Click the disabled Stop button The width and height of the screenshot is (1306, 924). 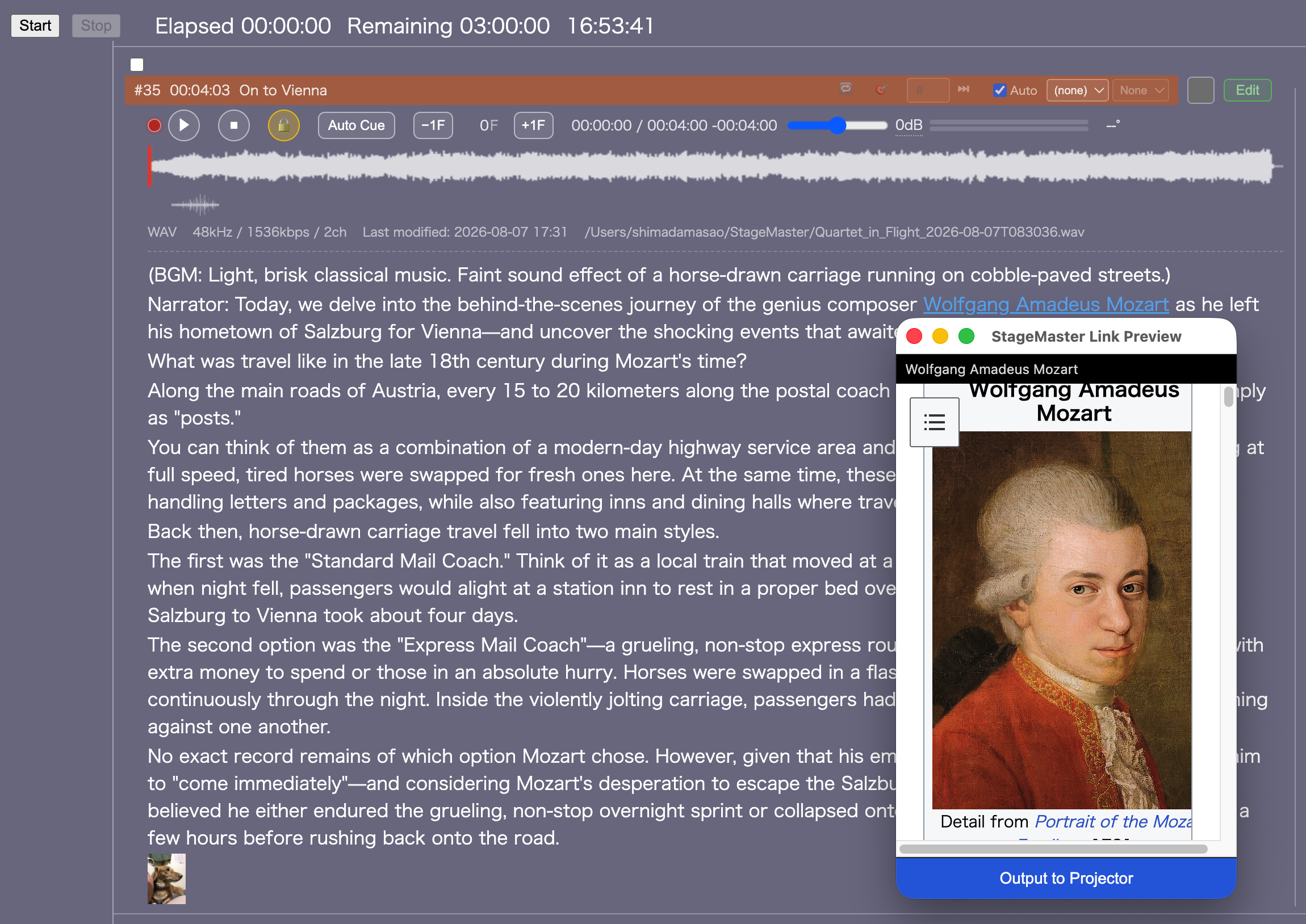(x=95, y=26)
